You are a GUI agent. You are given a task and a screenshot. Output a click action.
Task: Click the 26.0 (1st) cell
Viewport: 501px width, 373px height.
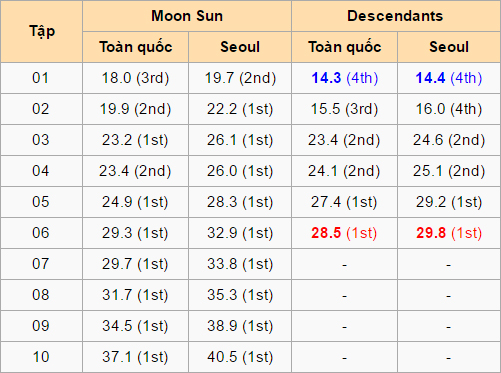(240, 171)
